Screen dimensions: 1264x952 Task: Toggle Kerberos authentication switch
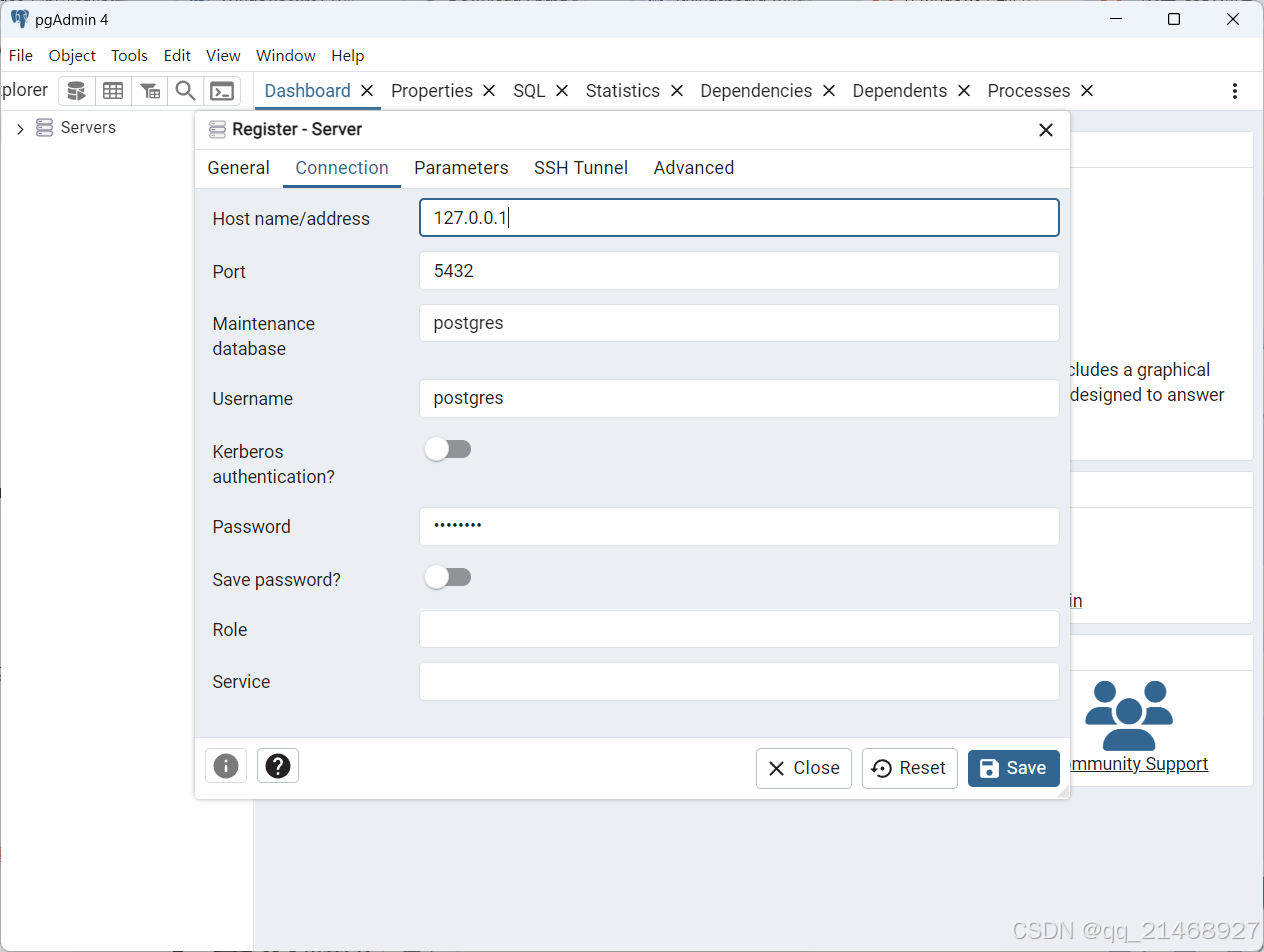(x=447, y=449)
